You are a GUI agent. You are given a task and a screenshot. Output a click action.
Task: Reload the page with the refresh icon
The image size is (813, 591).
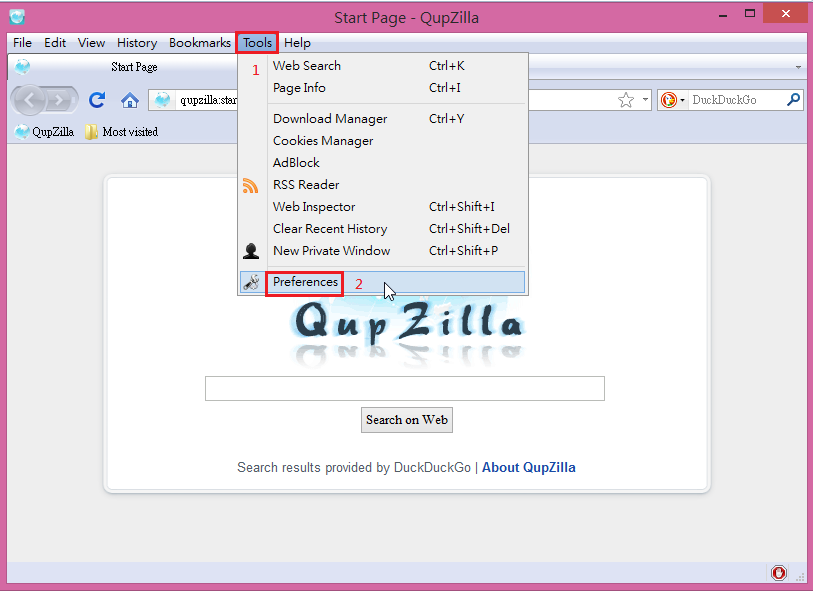pos(97,100)
